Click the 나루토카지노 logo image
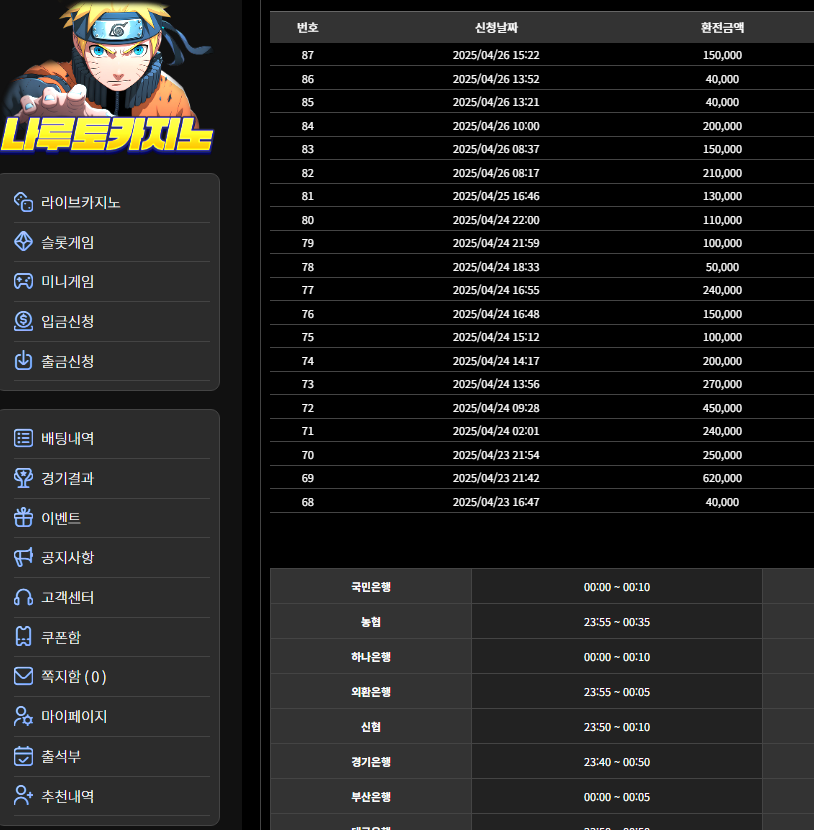 pos(108,80)
